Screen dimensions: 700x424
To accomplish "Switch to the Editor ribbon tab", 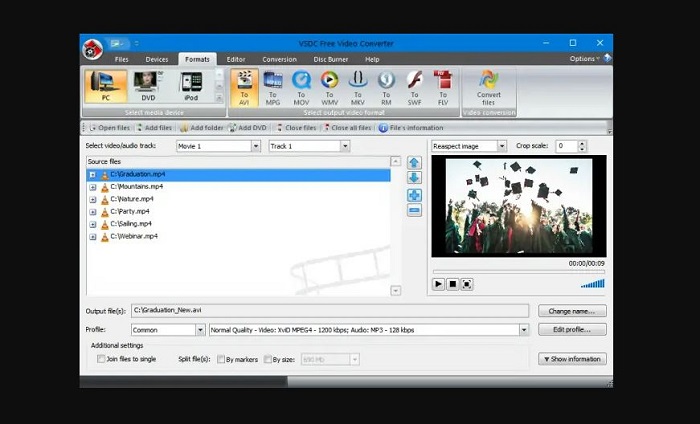I will pos(236,59).
